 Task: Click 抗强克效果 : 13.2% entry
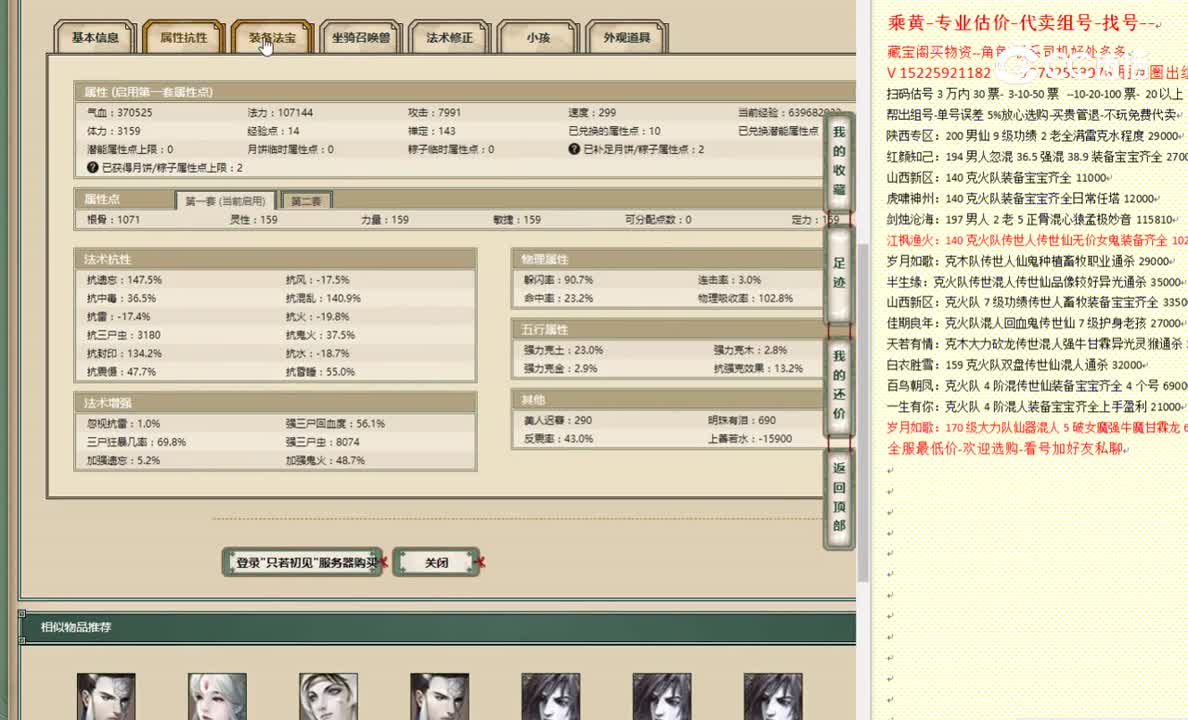click(x=758, y=369)
